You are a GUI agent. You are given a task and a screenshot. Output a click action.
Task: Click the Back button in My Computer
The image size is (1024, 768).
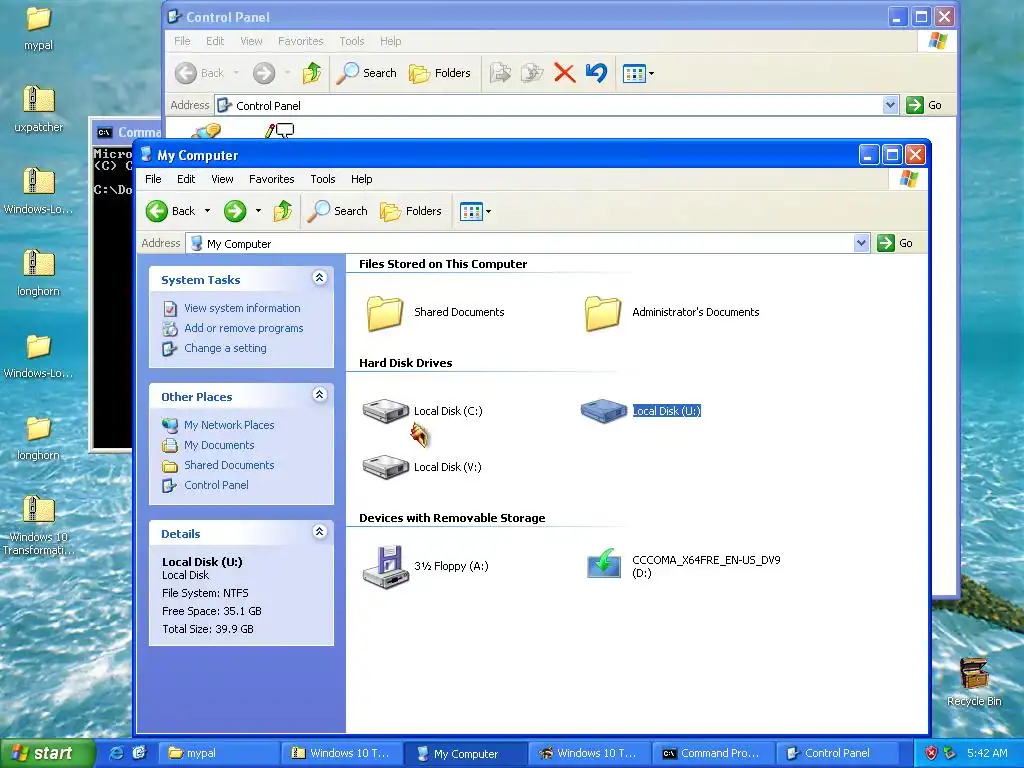click(170, 211)
